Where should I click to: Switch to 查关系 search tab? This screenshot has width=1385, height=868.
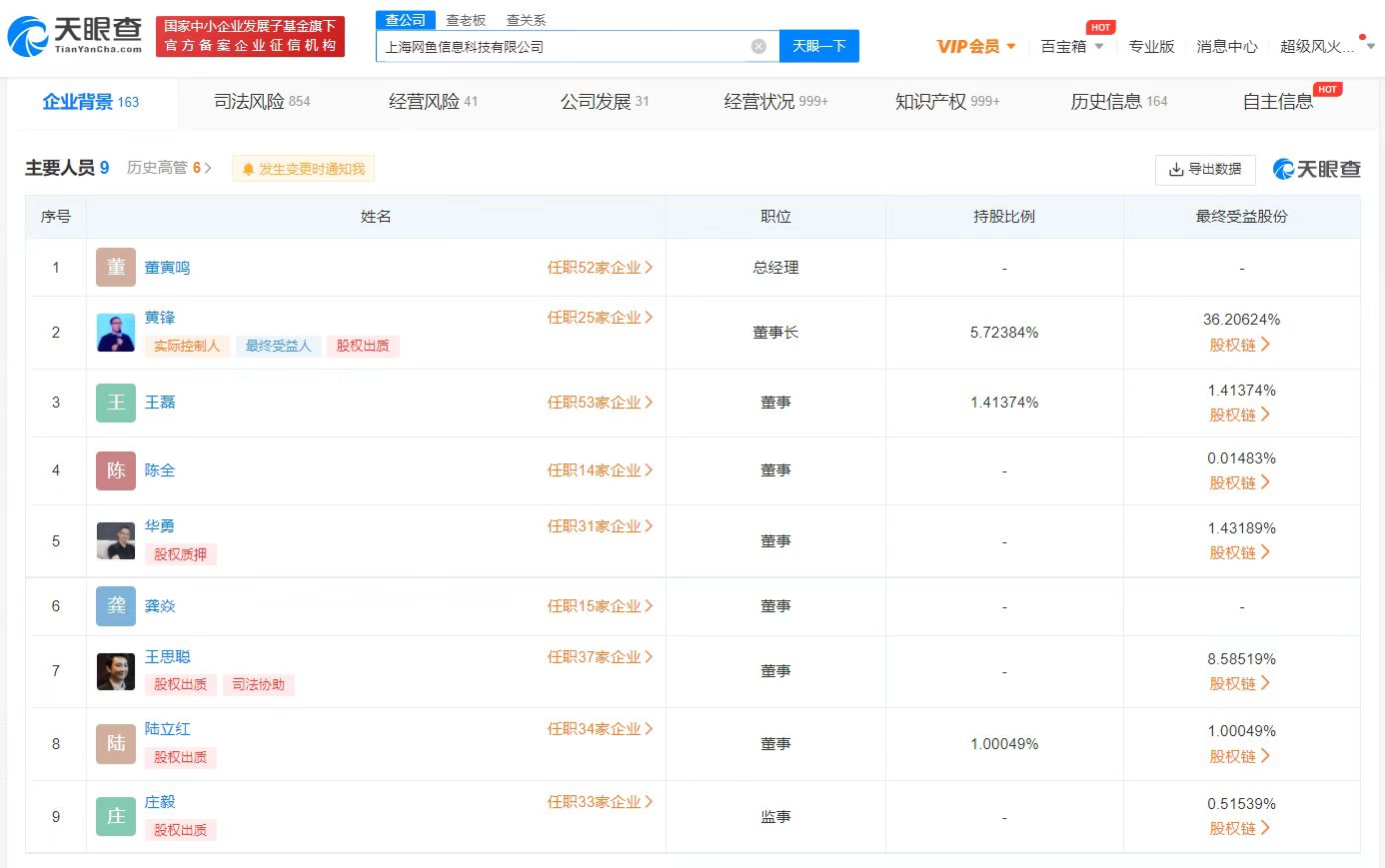(x=526, y=20)
